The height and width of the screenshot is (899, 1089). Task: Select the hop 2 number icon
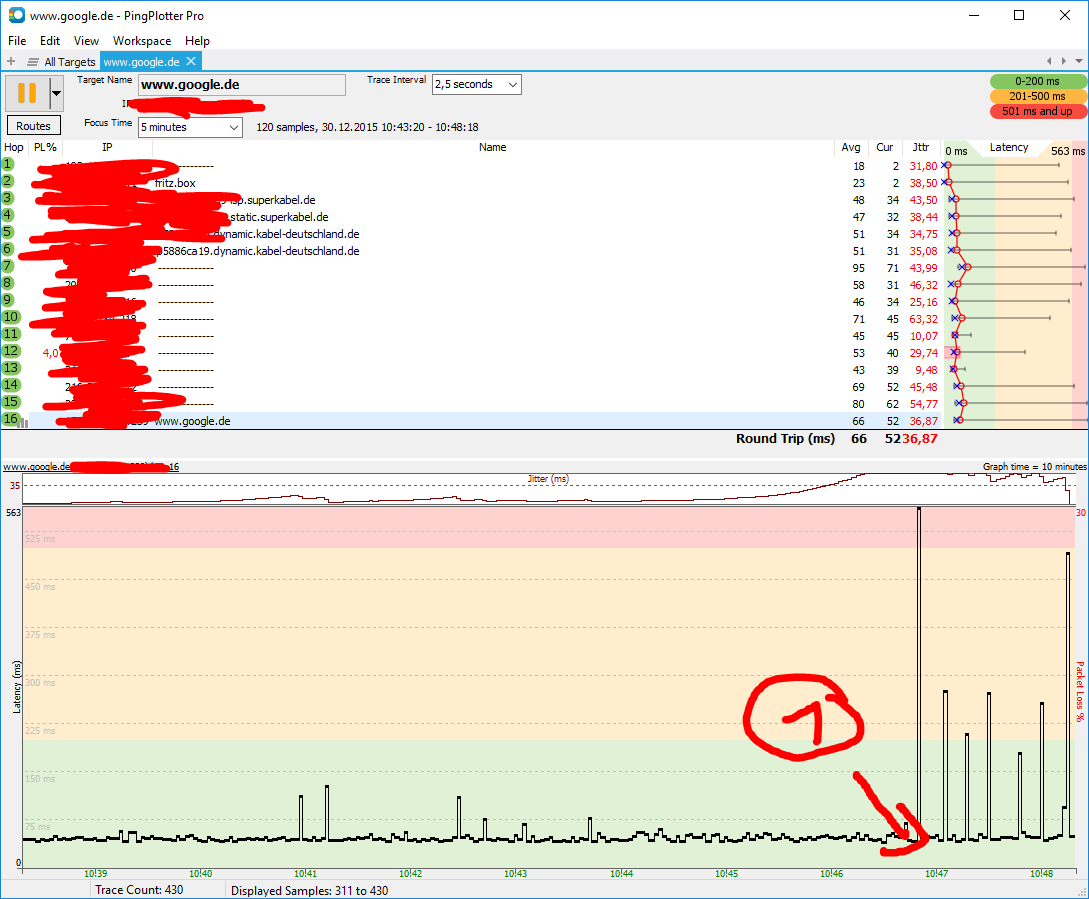(x=8, y=181)
